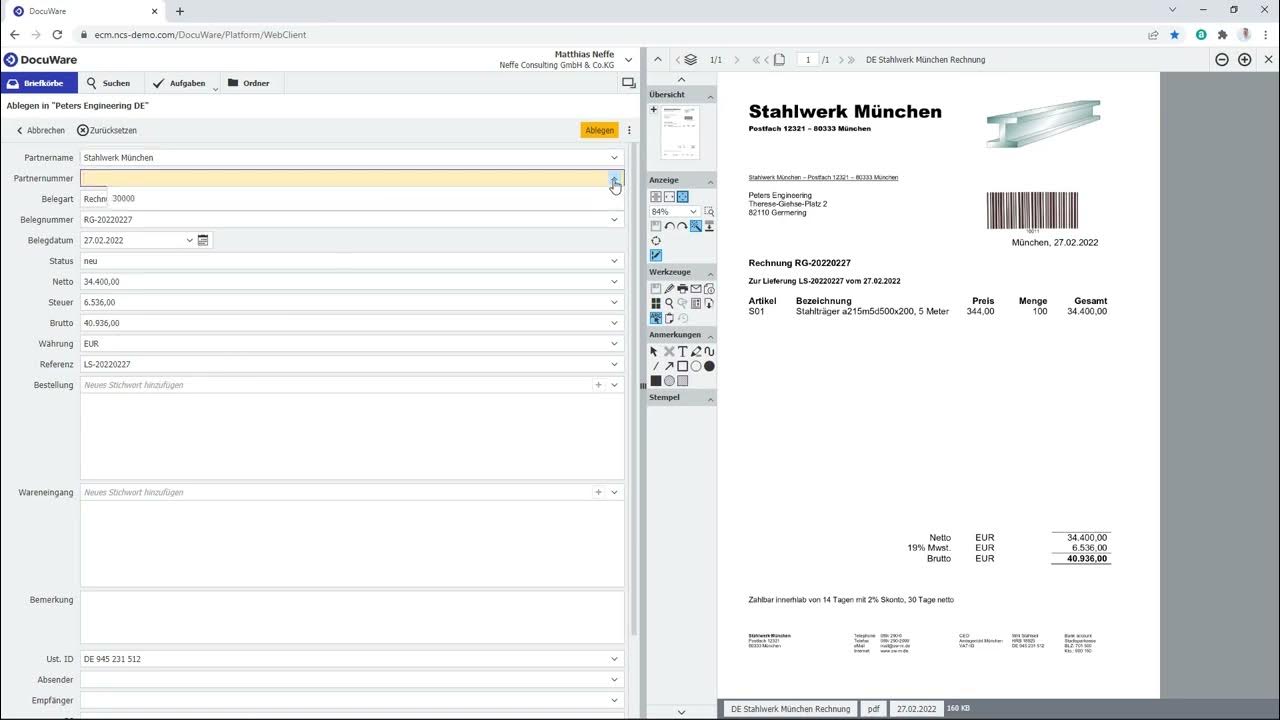1280x720 pixels.
Task: Select the outlined ellipse annotation tool
Action: [696, 366]
